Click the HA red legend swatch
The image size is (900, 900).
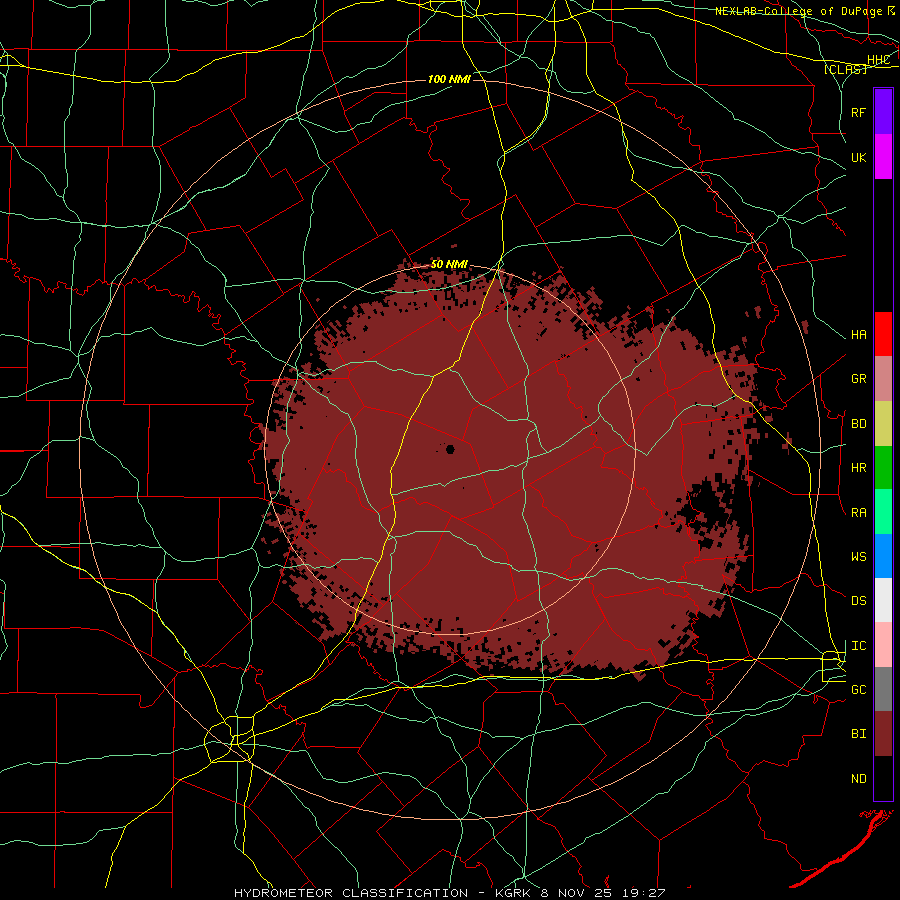point(883,334)
